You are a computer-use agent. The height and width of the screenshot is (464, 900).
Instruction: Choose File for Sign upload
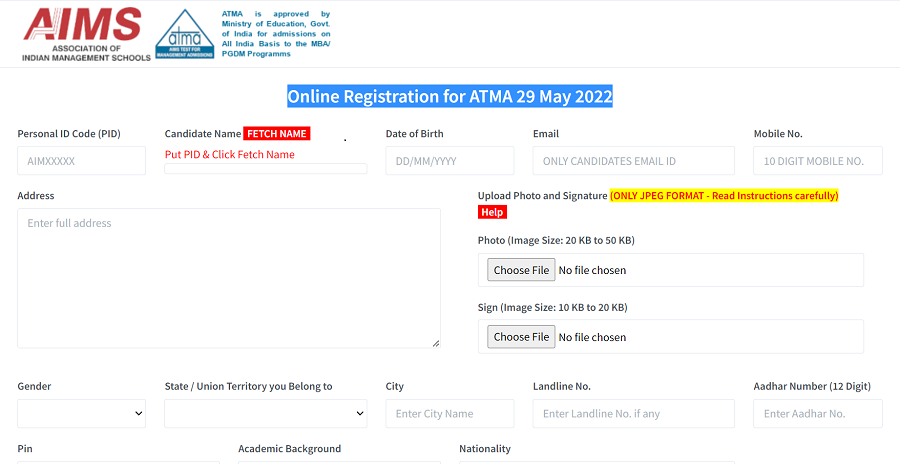[x=521, y=337]
